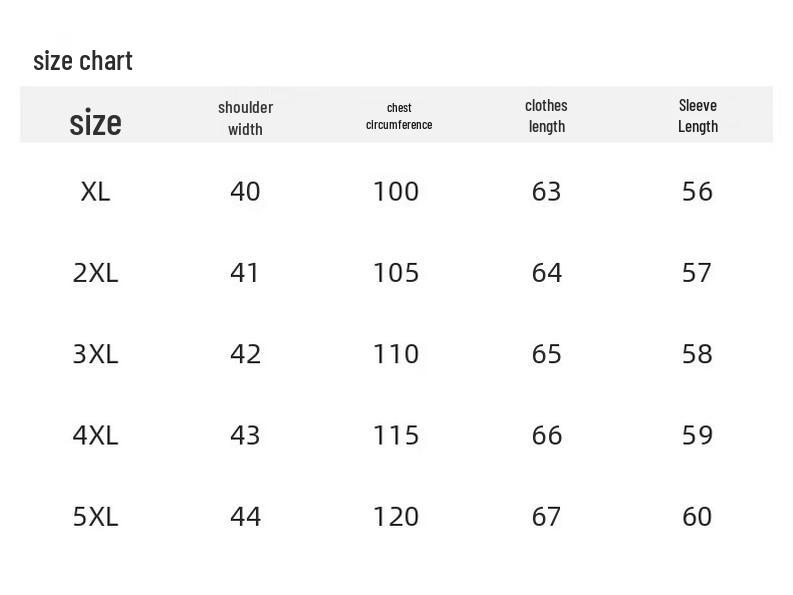Click the "clothes length" column header
This screenshot has width=793, height=595.
tap(546, 116)
